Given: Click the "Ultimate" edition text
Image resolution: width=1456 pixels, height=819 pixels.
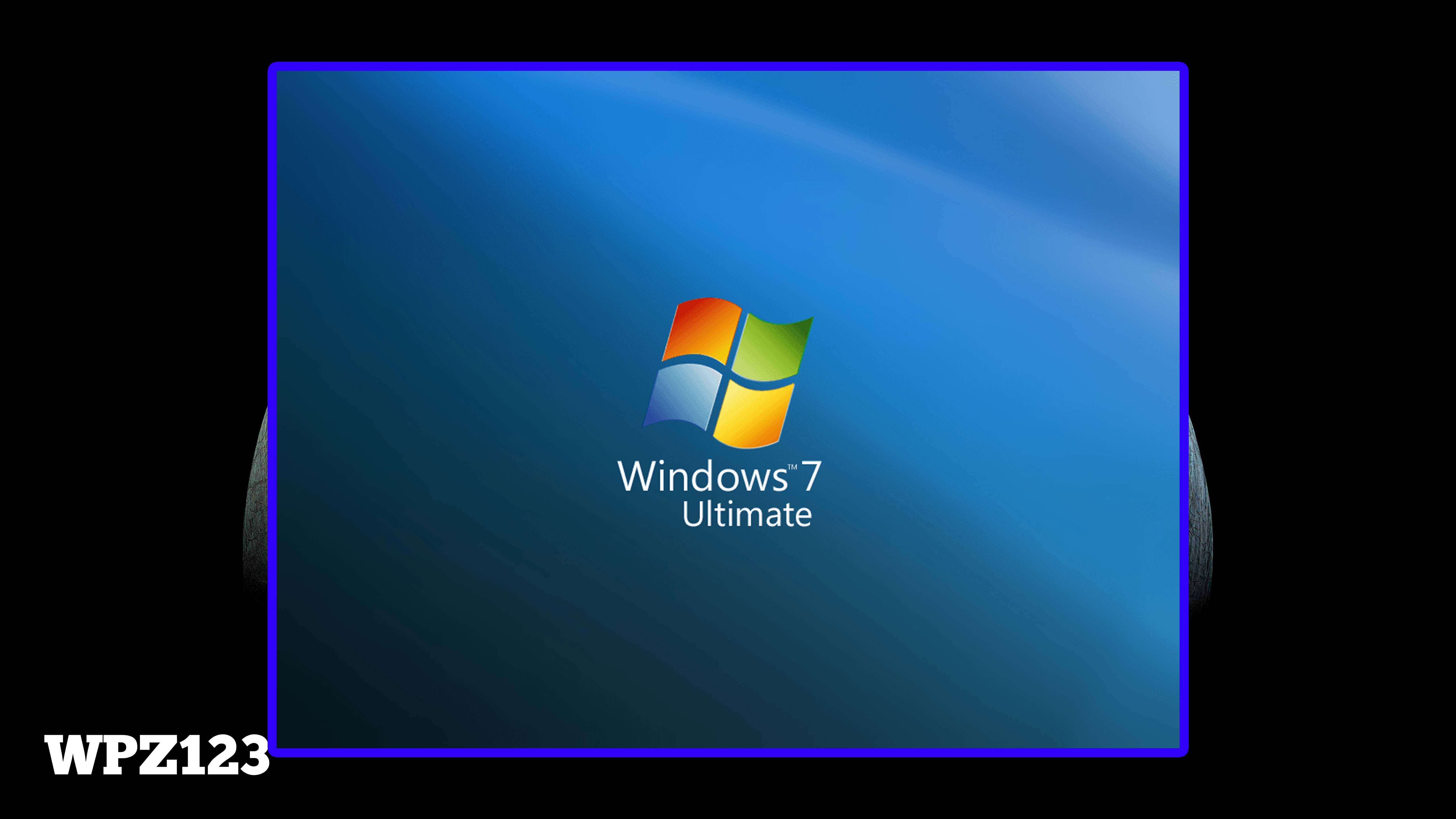Looking at the screenshot, I should [747, 514].
